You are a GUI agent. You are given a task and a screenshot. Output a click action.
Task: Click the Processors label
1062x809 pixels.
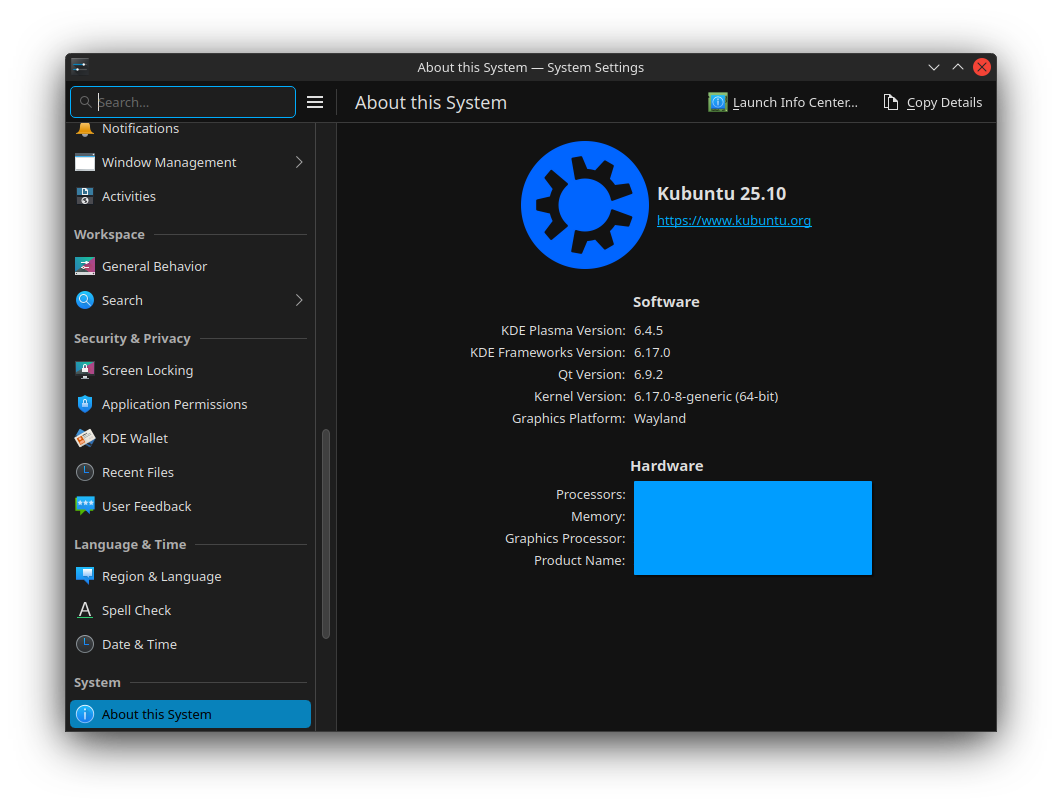(591, 495)
